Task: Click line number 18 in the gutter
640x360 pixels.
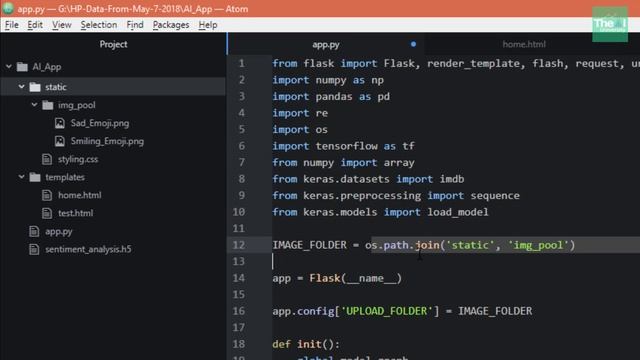Action: click(x=239, y=344)
